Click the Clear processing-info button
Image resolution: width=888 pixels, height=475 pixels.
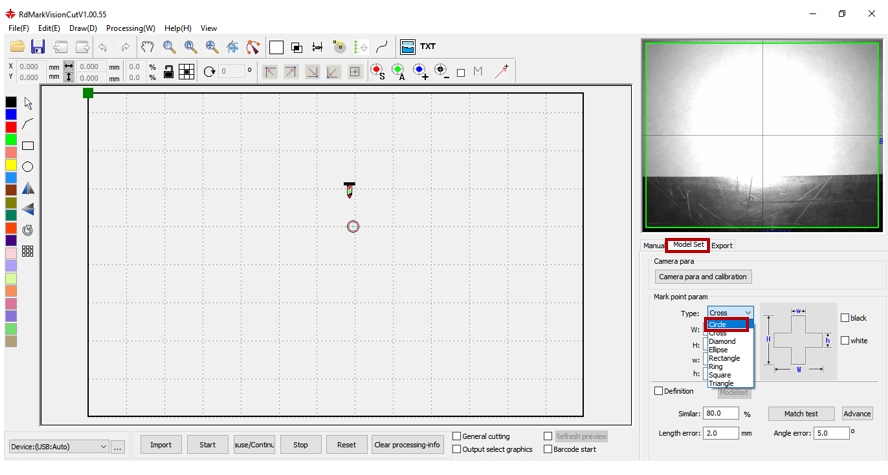coord(407,444)
